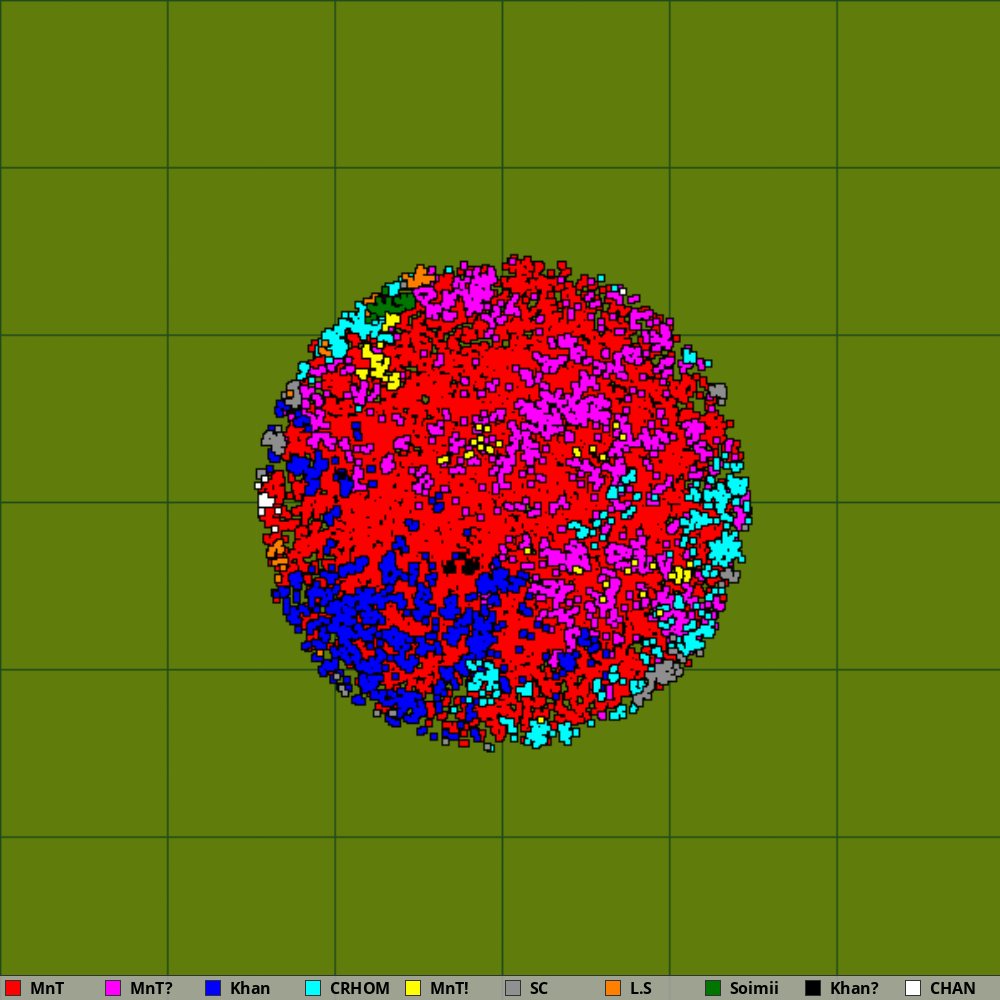Click the blue Khan legend swatch

[x=213, y=988]
